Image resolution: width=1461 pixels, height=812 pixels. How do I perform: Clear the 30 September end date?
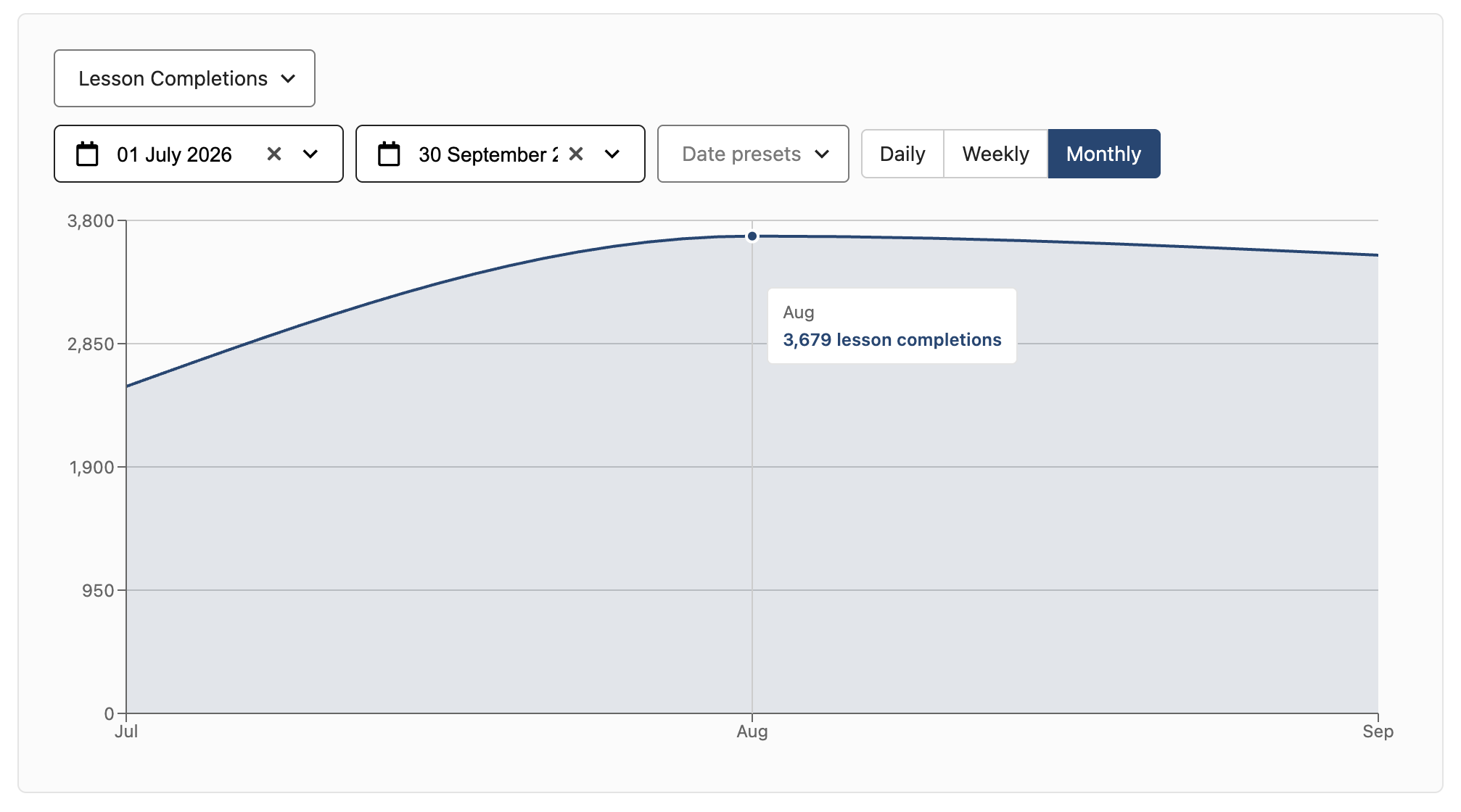coord(576,154)
